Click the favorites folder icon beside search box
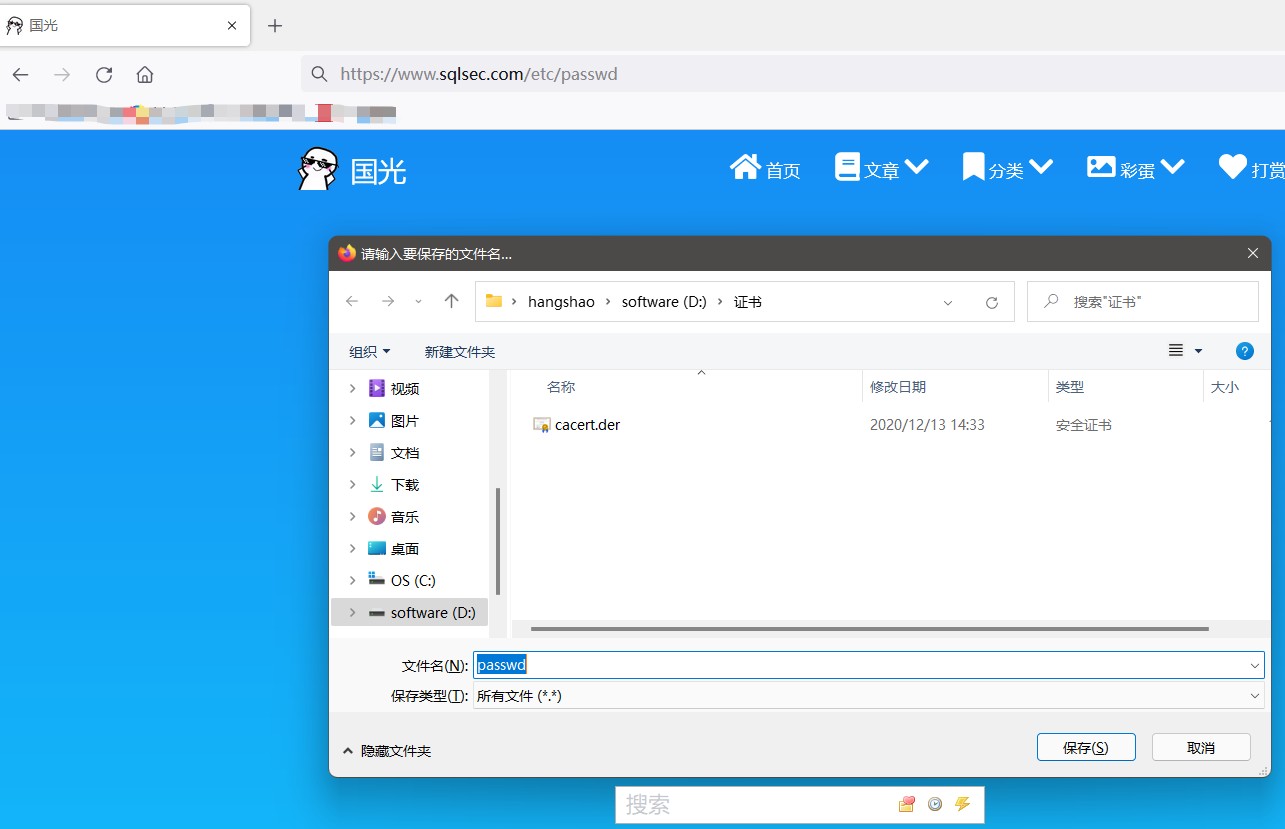This screenshot has height=829, width=1285. point(906,803)
